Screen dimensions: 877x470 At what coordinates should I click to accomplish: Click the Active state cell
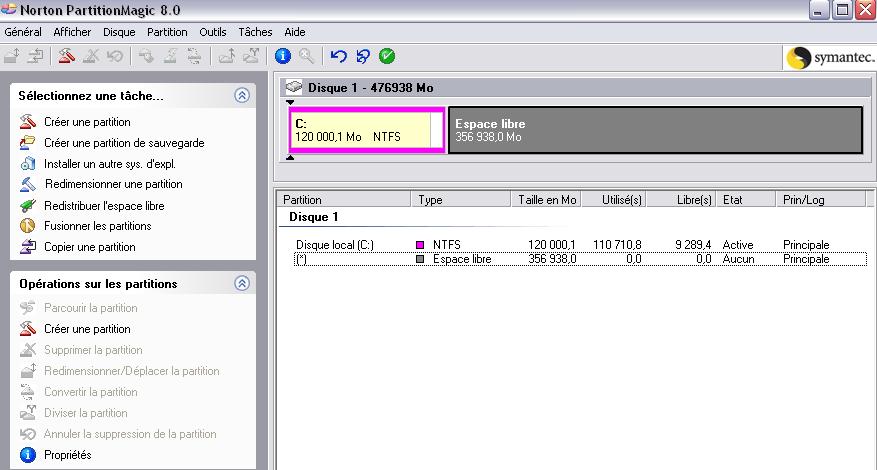(738, 245)
